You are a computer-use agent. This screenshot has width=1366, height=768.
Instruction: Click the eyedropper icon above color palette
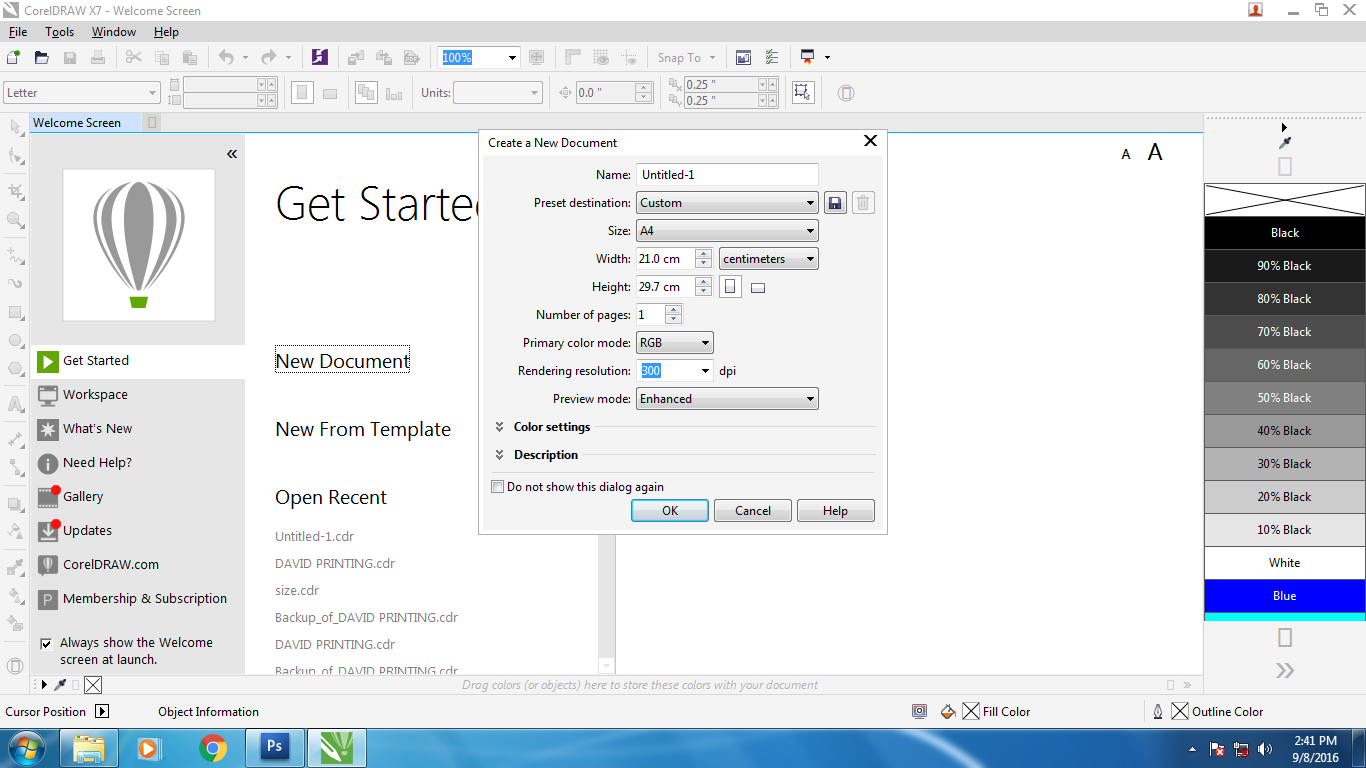coord(1285,144)
